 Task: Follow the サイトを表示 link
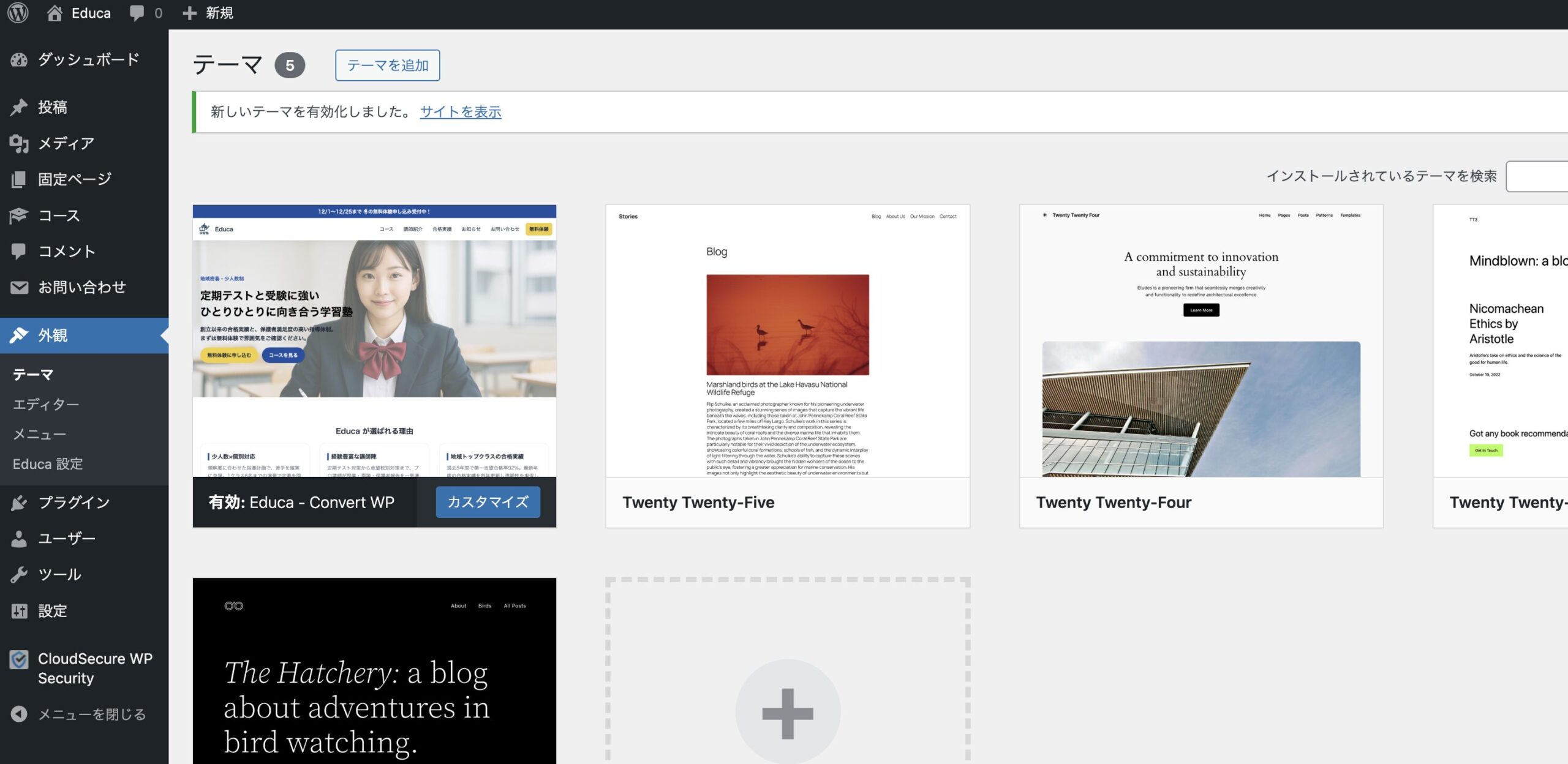click(461, 112)
